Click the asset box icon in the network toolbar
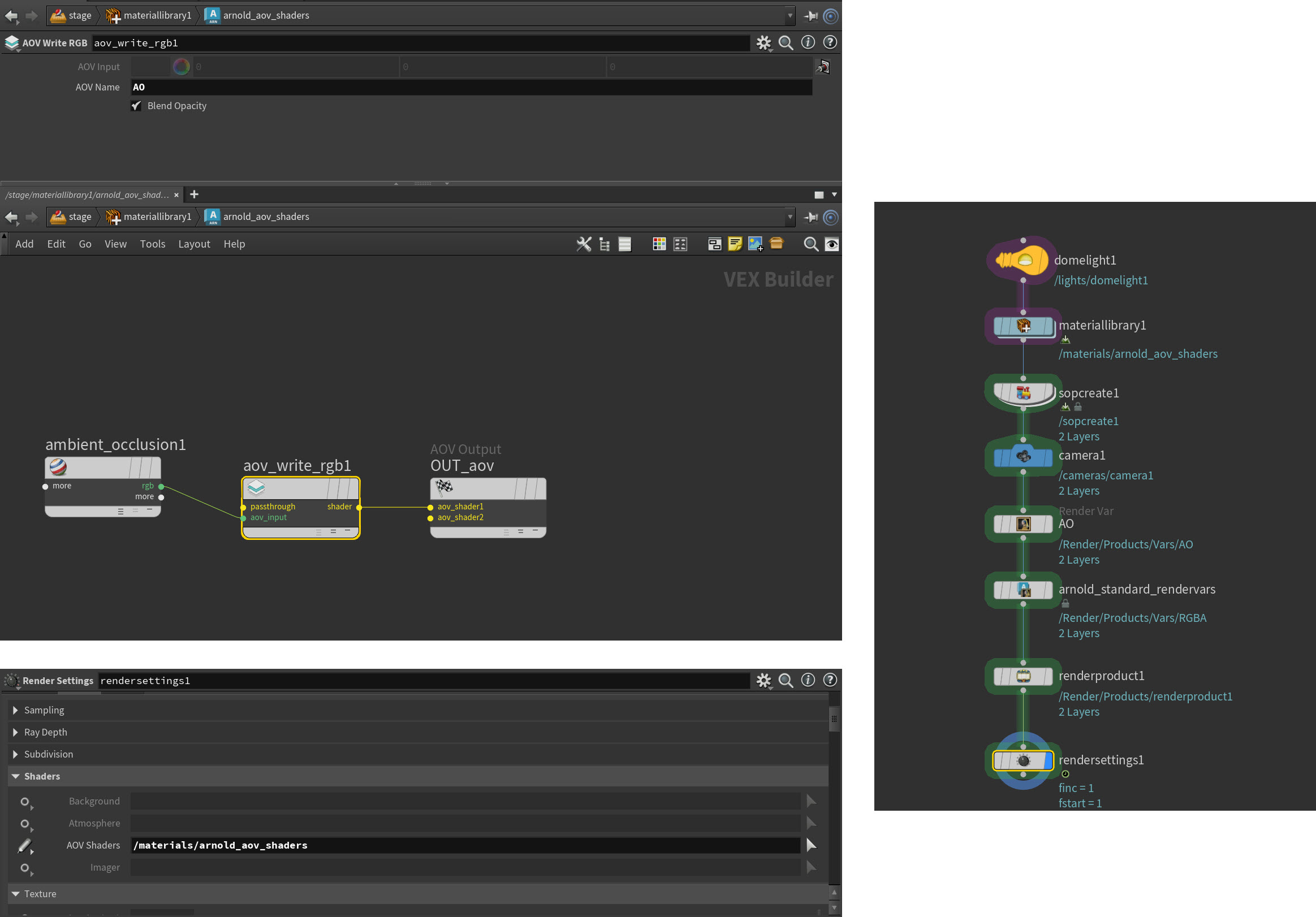This screenshot has height=917, width=1316. pyautogui.click(x=776, y=244)
